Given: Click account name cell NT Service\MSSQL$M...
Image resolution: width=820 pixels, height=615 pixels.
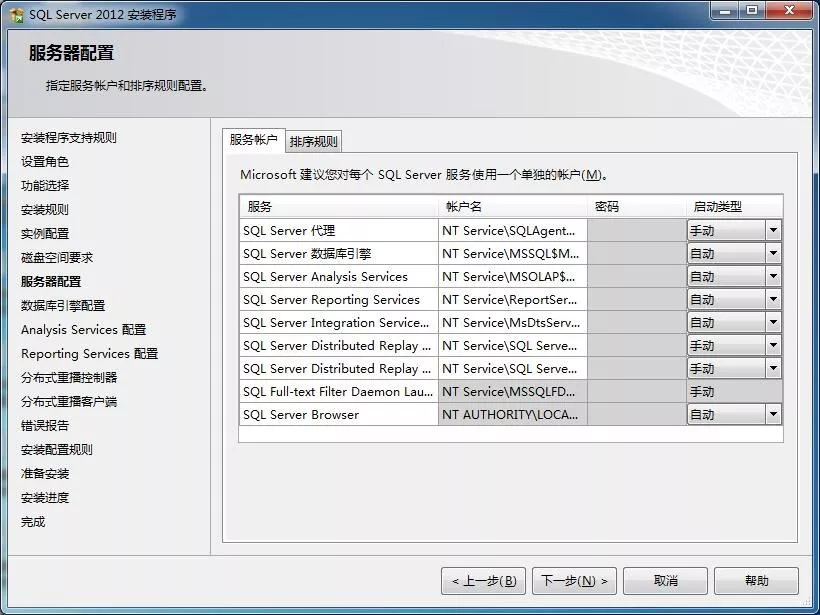Looking at the screenshot, I should pyautogui.click(x=512, y=254).
